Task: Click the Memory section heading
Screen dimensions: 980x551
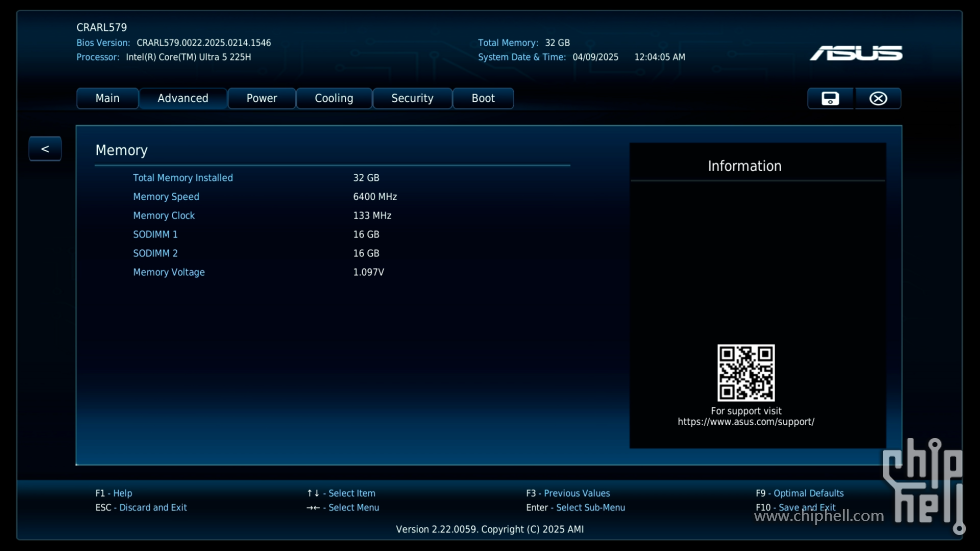Action: (121, 151)
